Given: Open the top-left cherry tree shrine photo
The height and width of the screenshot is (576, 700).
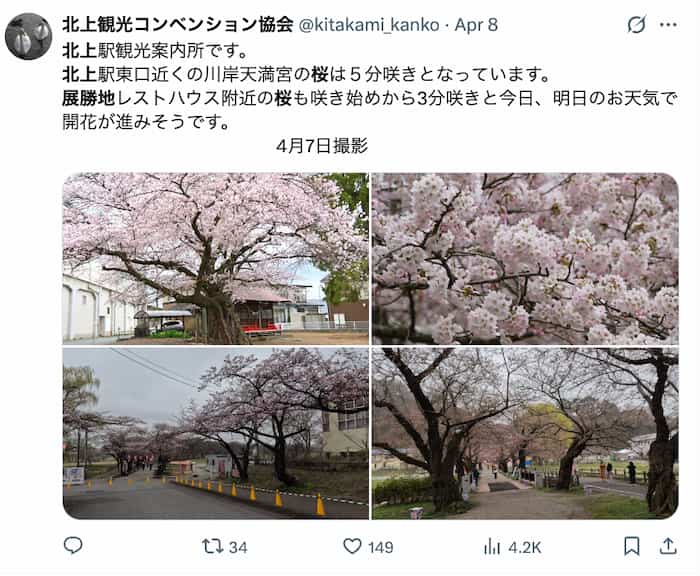Looking at the screenshot, I should (x=216, y=259).
